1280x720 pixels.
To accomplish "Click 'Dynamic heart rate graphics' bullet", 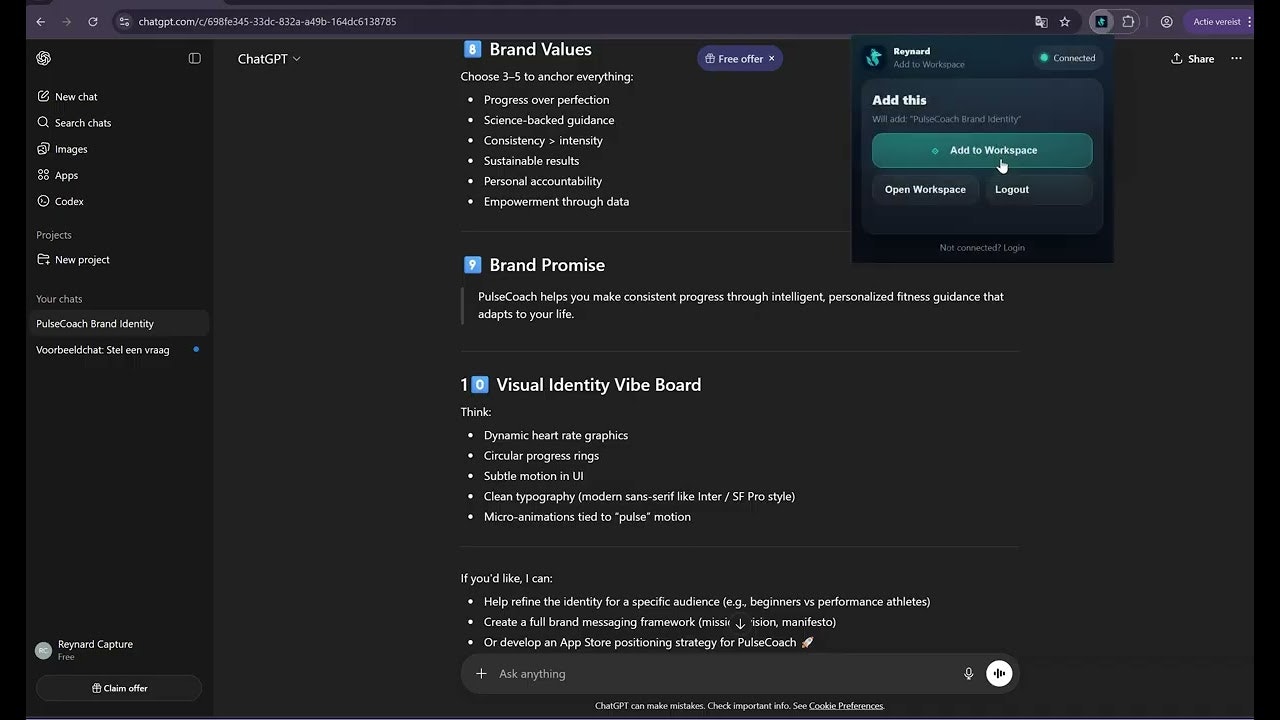I will coord(556,435).
